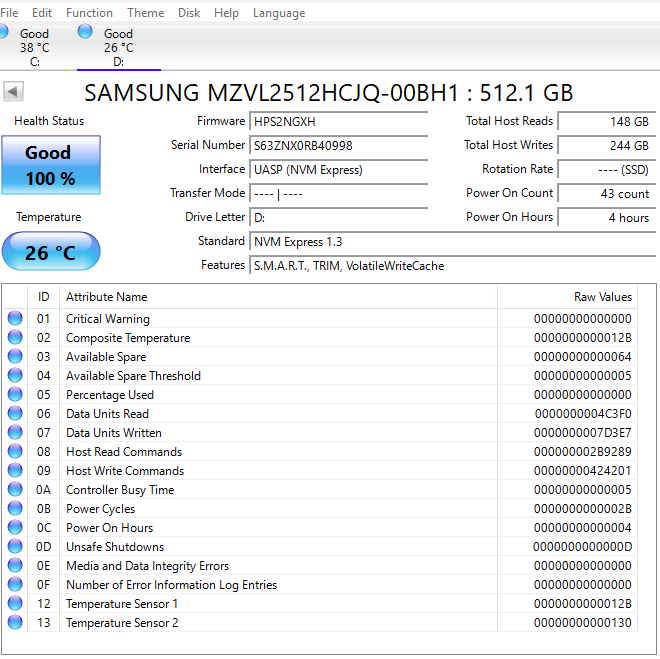The image size is (660, 659).
Task: Select the D: drive tab
Action: tap(119, 47)
